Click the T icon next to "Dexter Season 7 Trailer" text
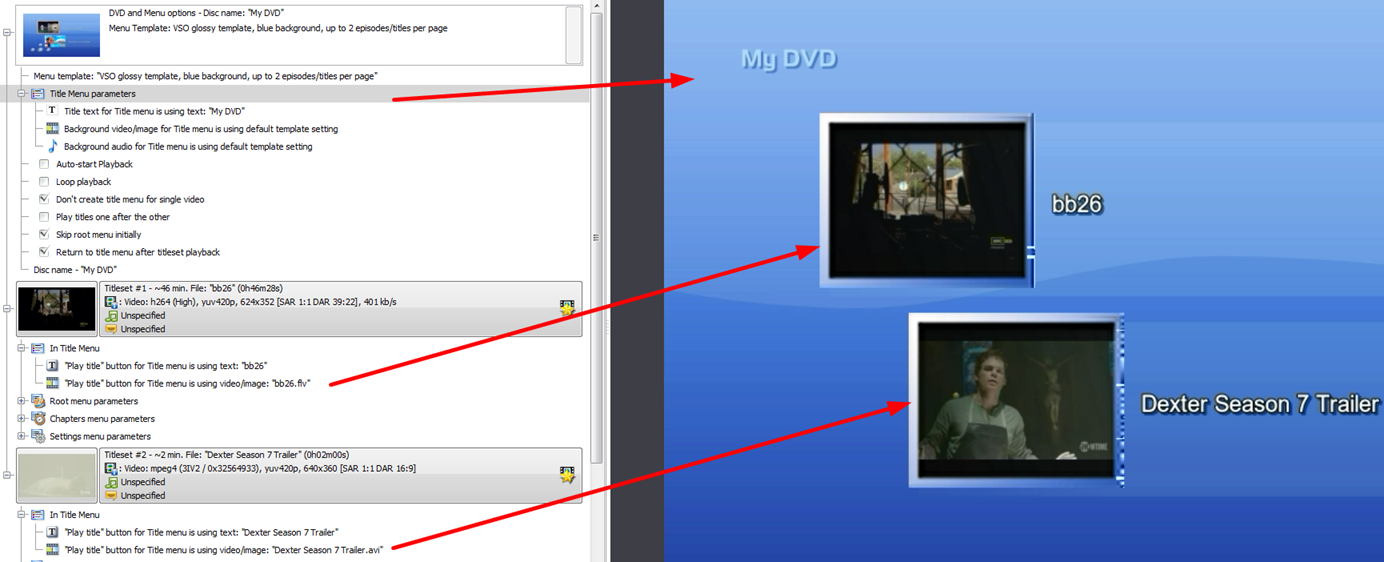 [x=52, y=532]
